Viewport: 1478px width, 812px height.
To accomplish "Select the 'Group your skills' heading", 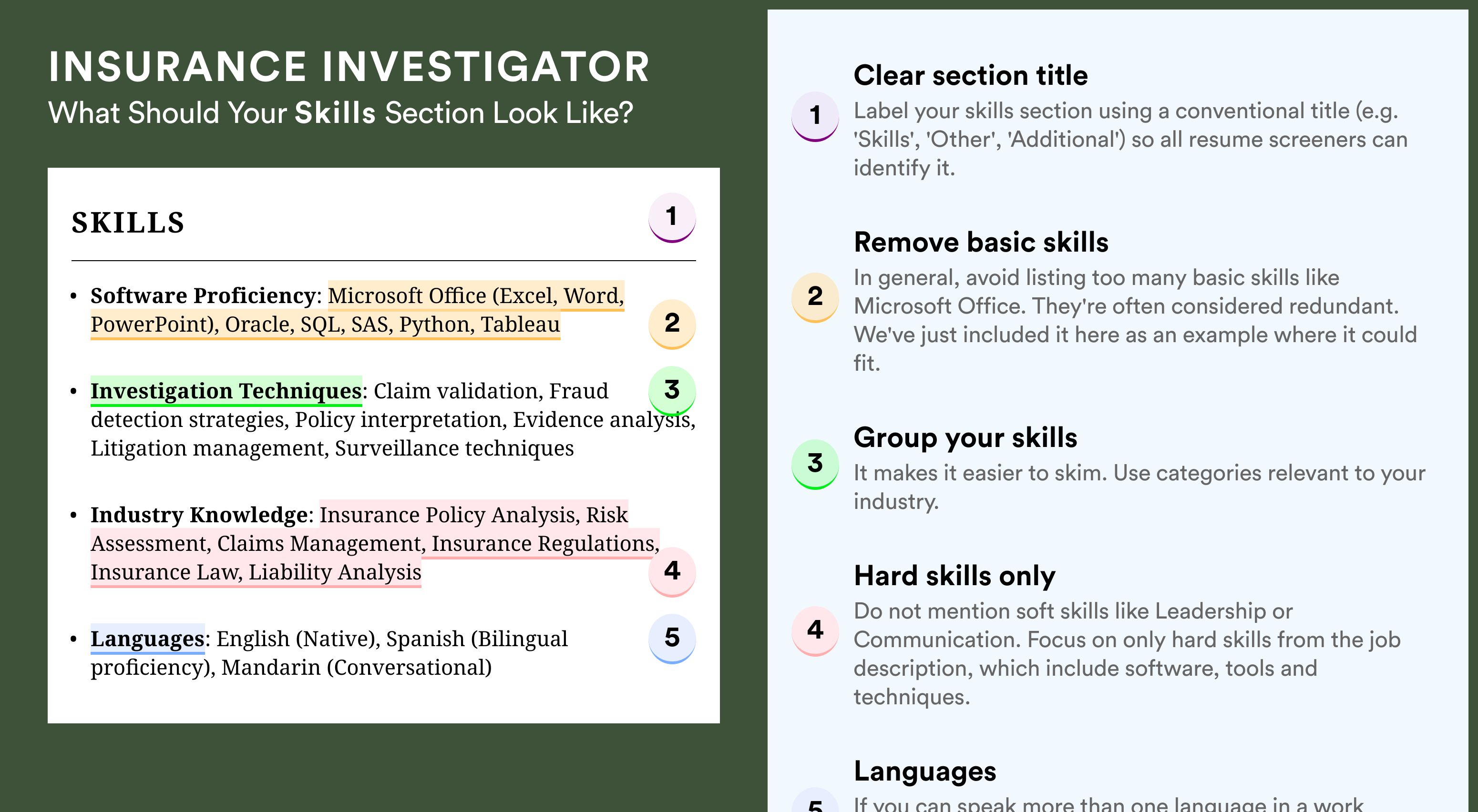I will [x=965, y=437].
